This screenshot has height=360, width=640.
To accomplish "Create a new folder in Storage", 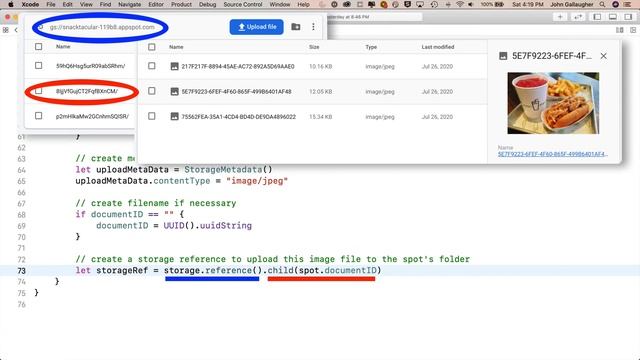I will (296, 27).
